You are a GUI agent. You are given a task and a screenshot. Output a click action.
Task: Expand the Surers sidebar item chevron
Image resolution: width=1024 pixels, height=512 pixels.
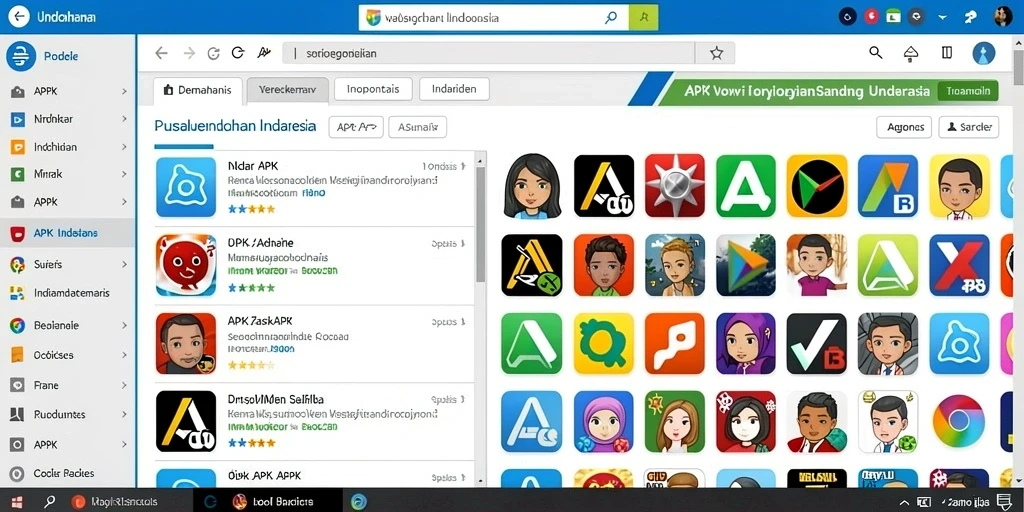pos(124,264)
